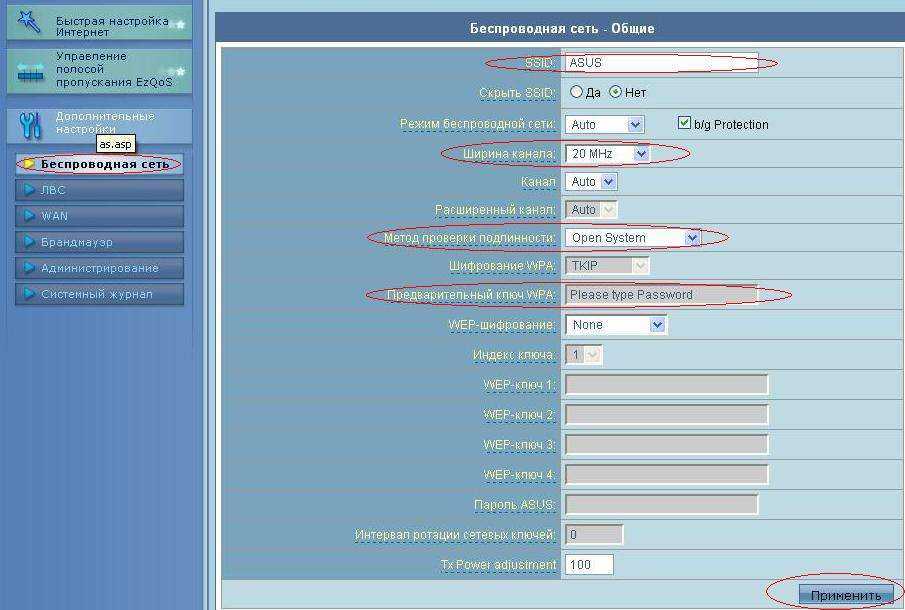Click the arrow icon beside Системный журнал

28,294
